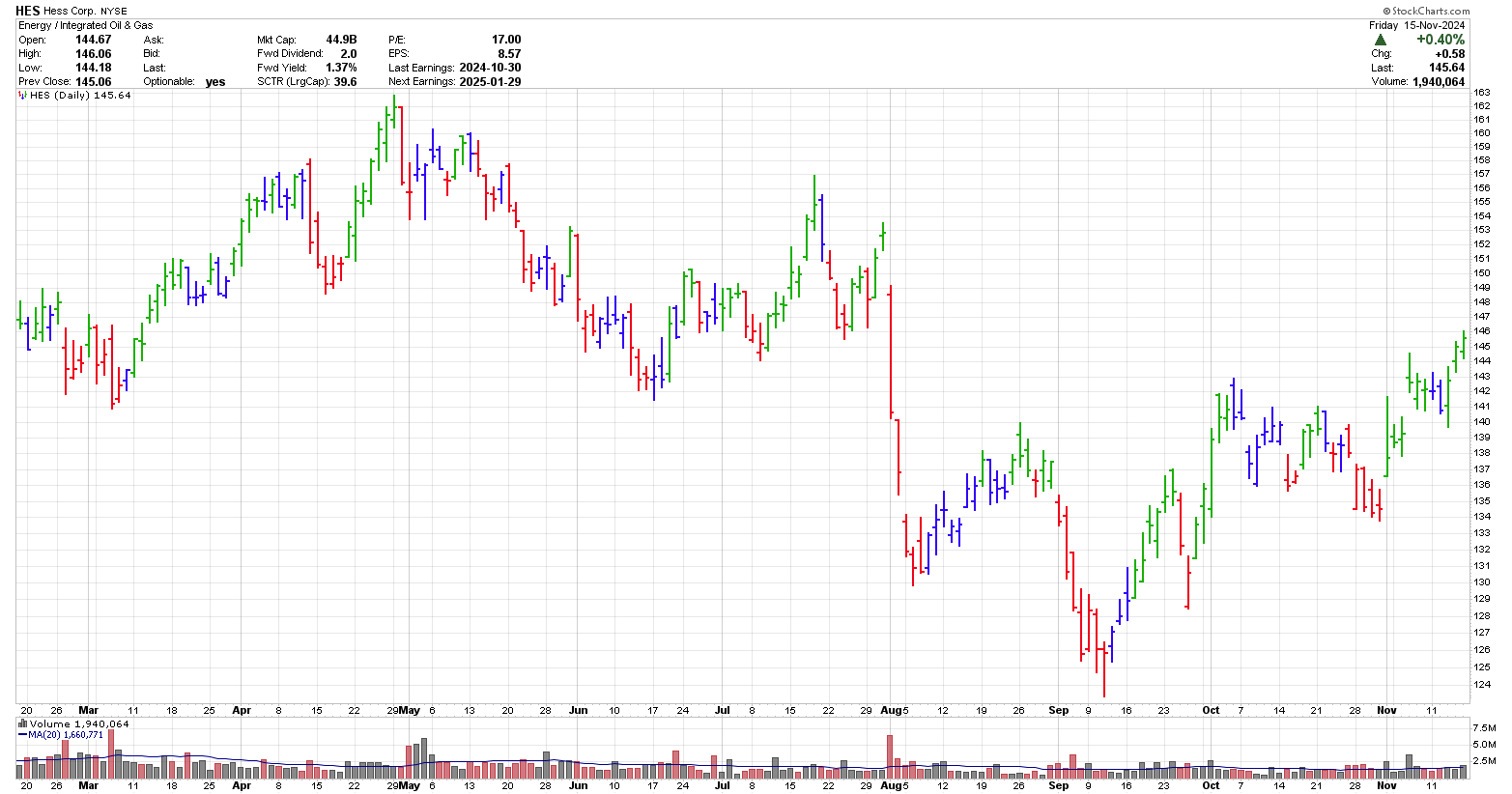This screenshot has width=1512, height=794.
Task: Click the 163 label on price axis
Action: click(x=1482, y=93)
